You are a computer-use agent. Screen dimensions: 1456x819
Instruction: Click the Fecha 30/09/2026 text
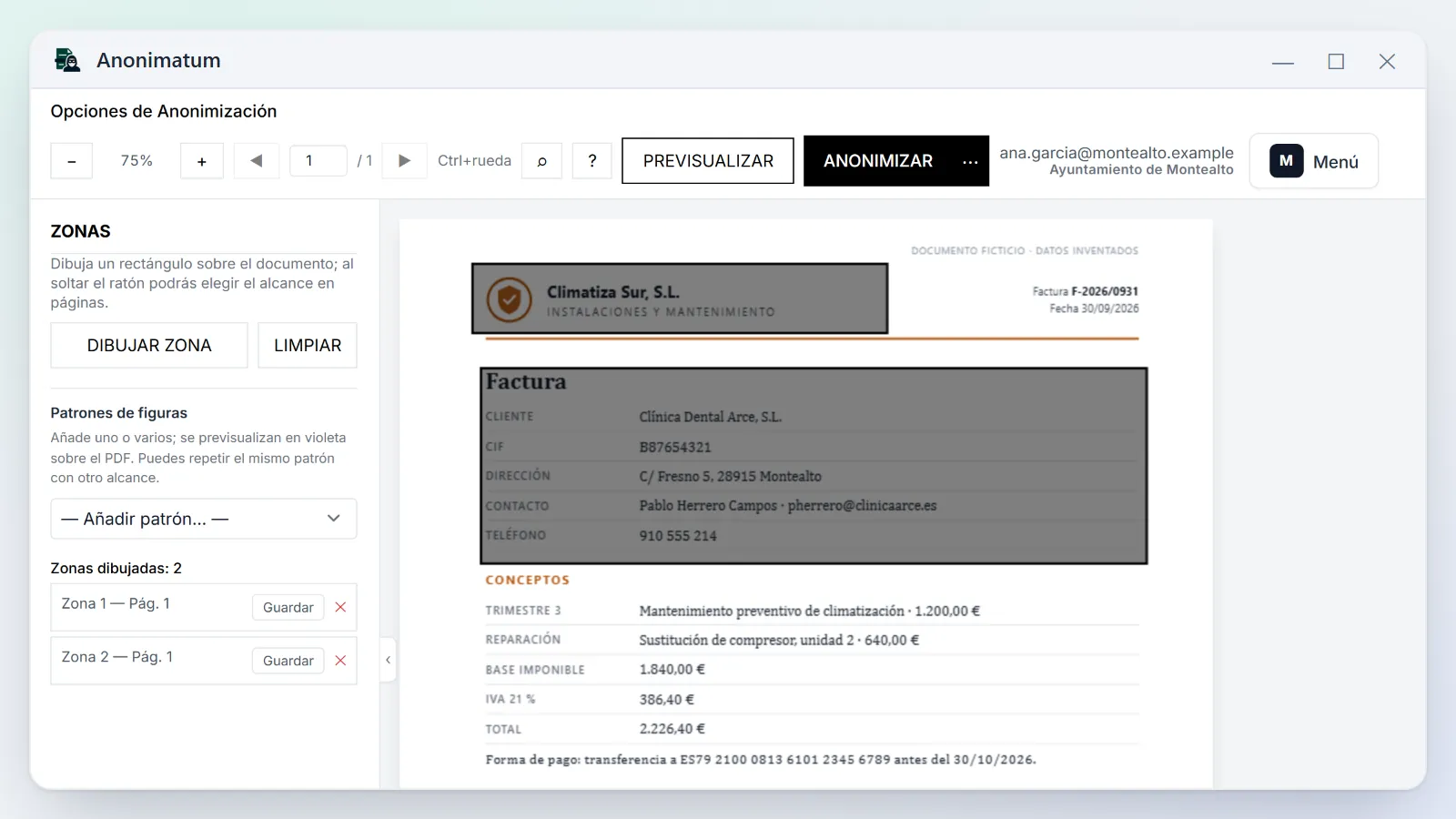[1094, 308]
